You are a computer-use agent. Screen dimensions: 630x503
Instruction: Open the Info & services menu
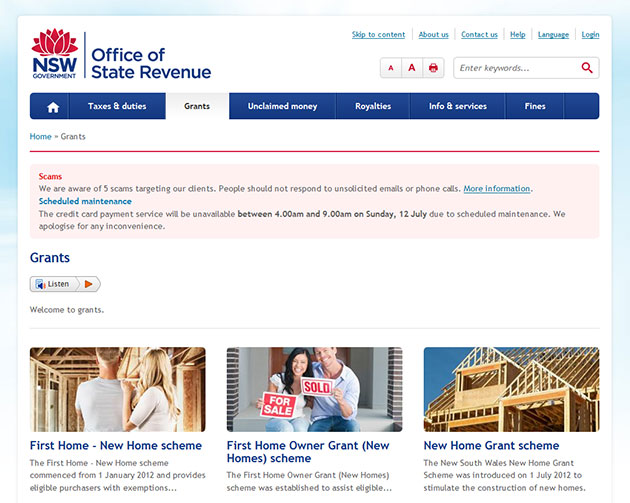point(457,106)
